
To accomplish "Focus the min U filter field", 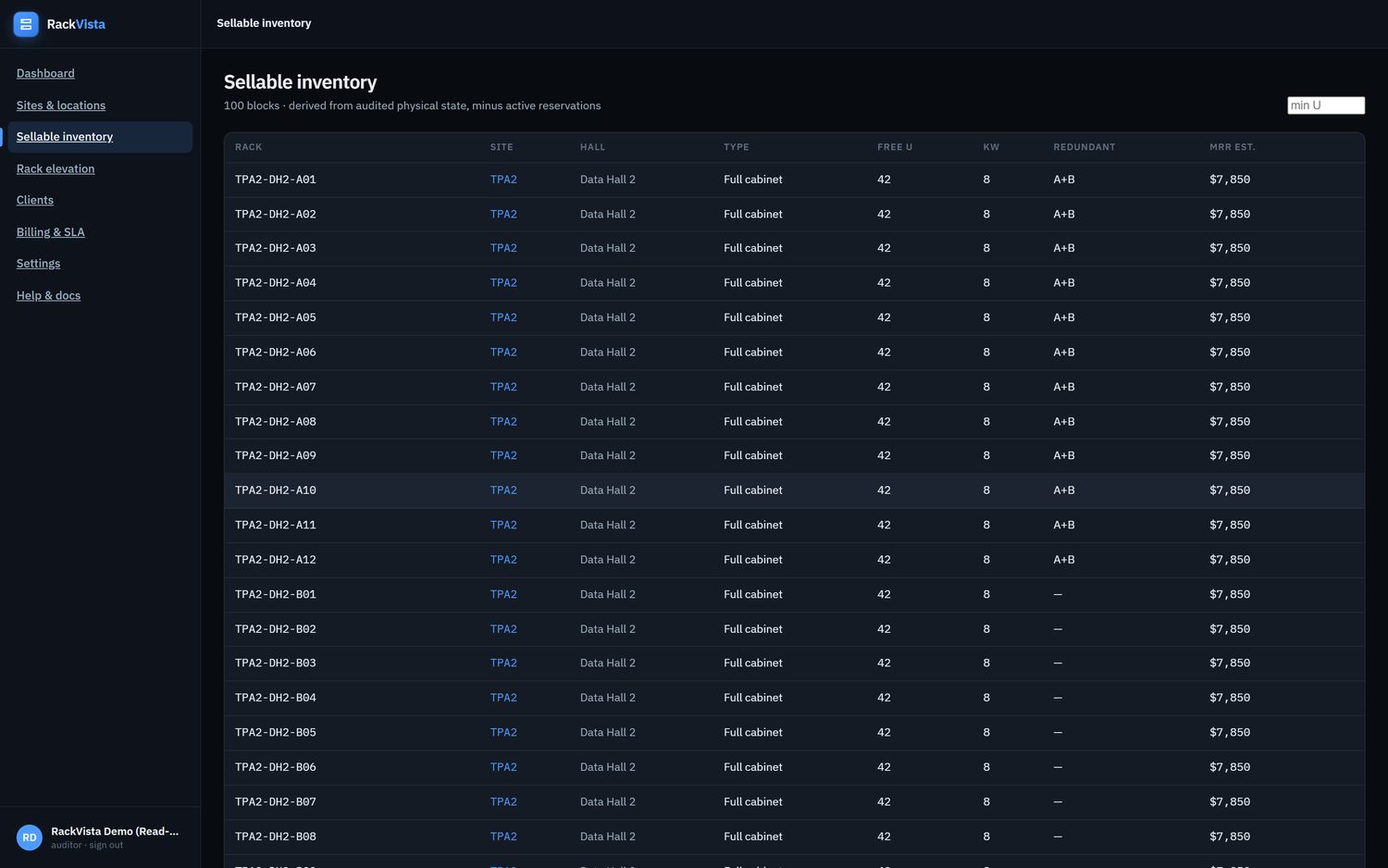I will (1326, 105).
